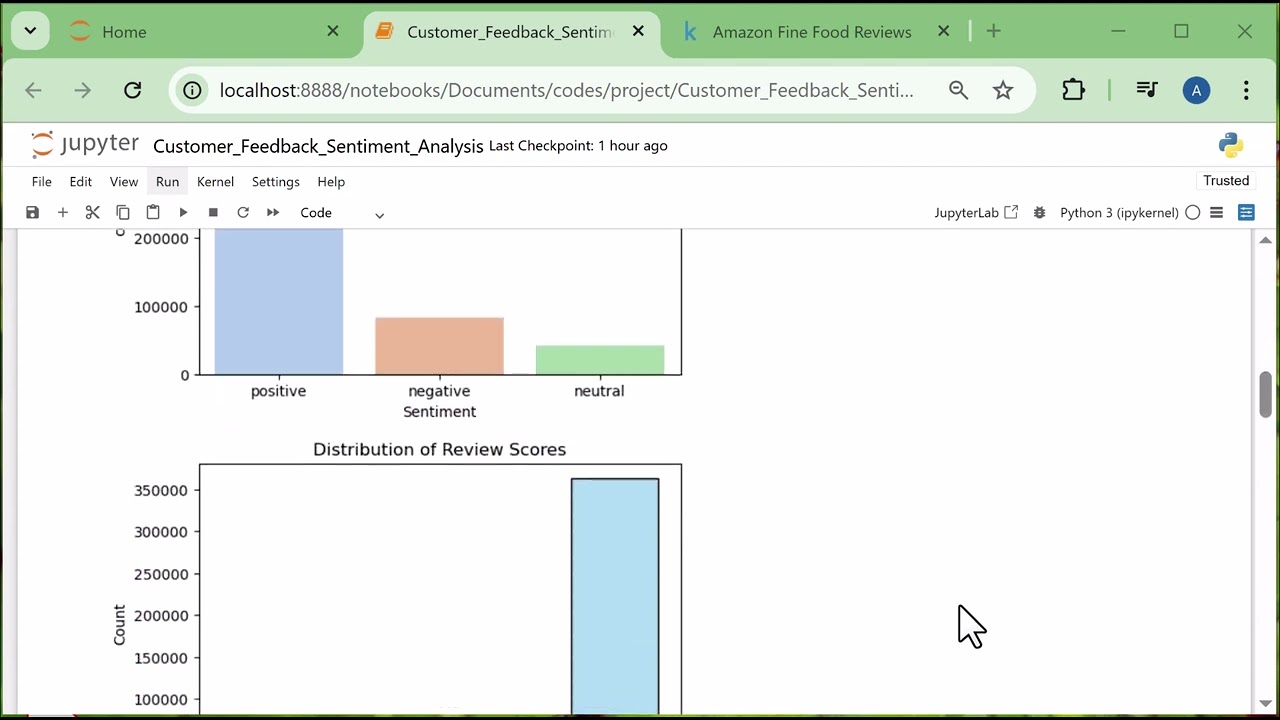
Task: Restart kernel and run all cells
Action: point(273,212)
